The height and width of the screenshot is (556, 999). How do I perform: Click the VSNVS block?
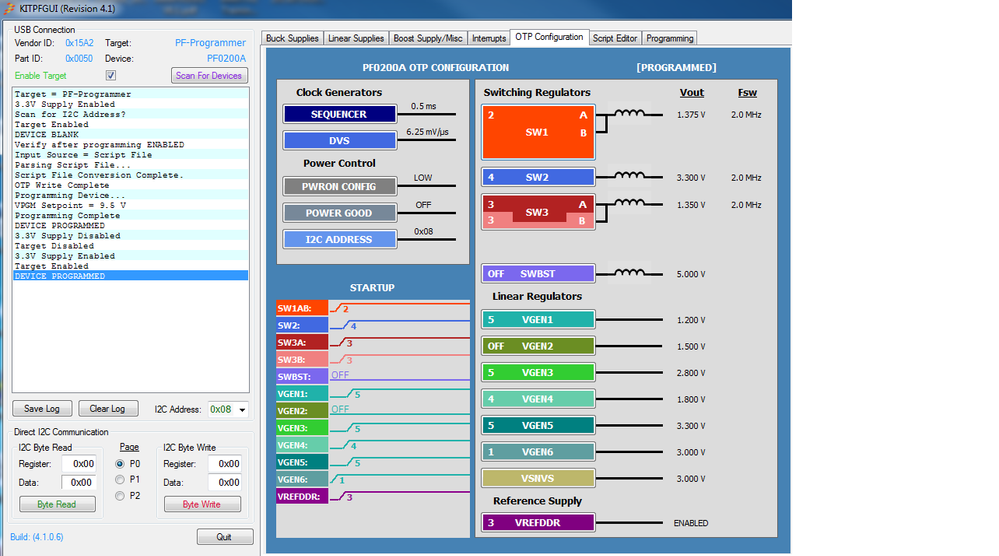(538, 478)
